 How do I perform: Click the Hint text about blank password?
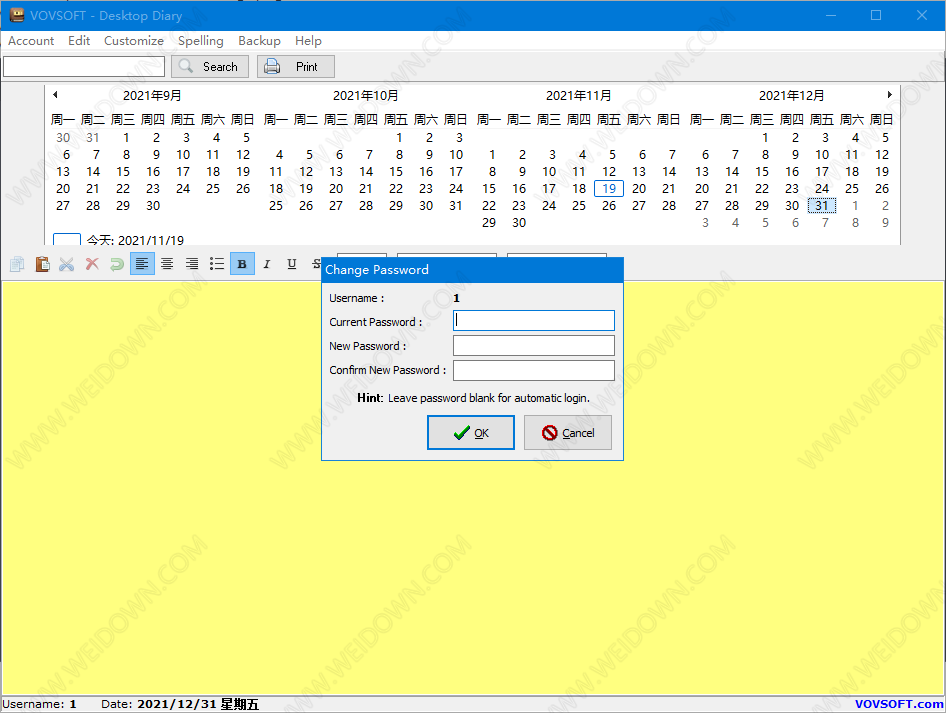[474, 398]
